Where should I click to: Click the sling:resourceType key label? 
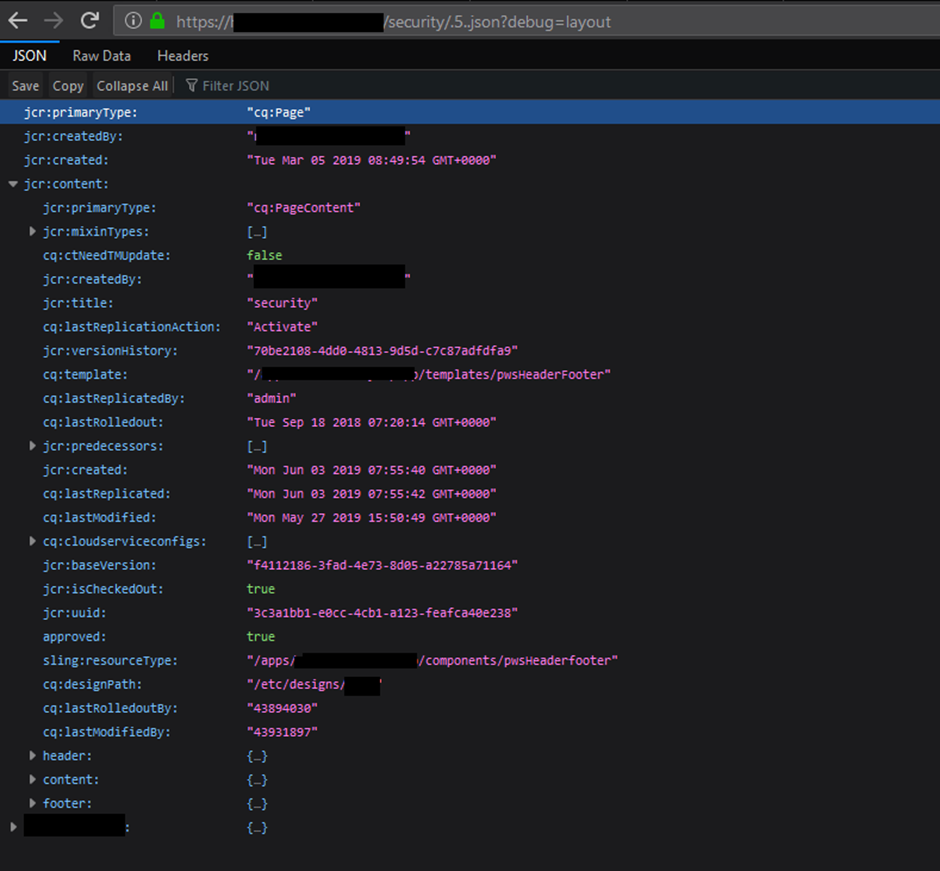tap(110, 661)
